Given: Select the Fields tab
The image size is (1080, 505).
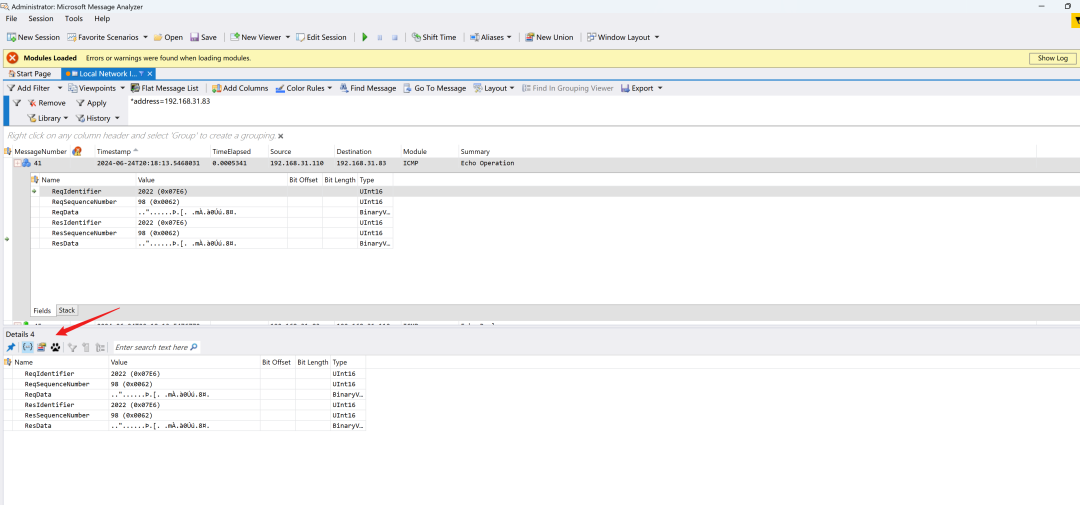Looking at the screenshot, I should [x=43, y=311].
